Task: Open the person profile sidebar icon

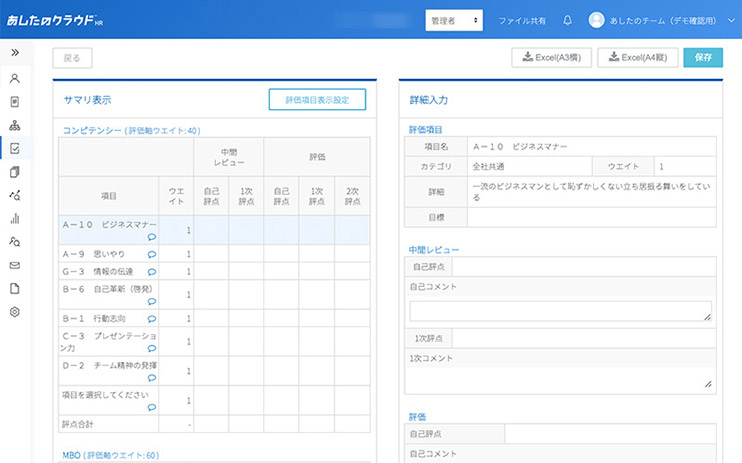Action: 15,78
